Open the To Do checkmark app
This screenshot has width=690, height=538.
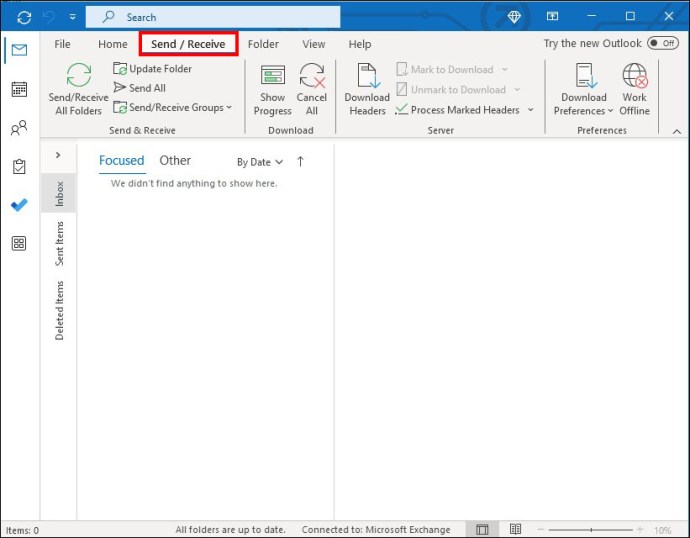pyautogui.click(x=19, y=205)
